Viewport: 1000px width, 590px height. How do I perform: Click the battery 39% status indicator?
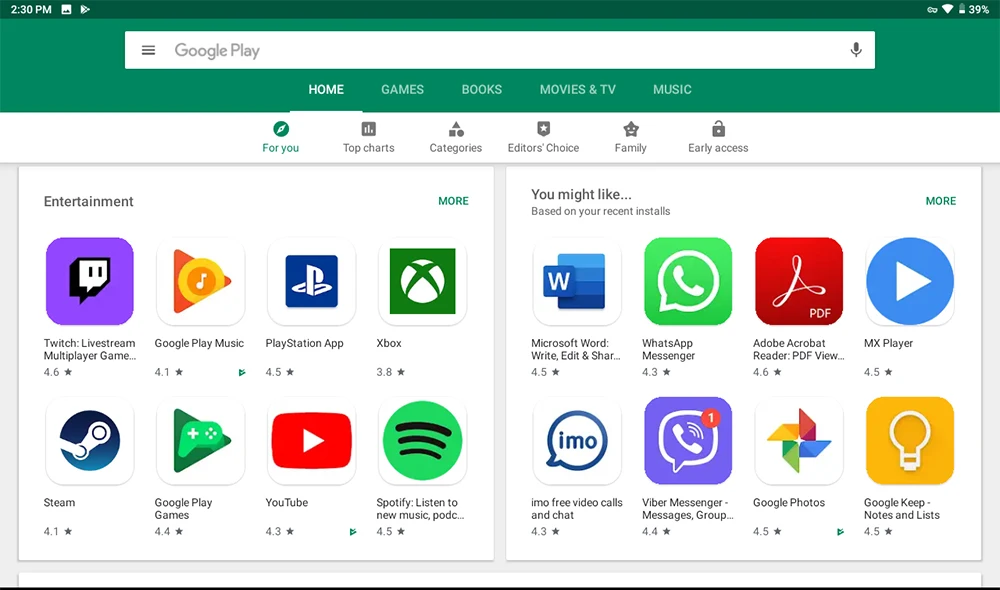974,10
